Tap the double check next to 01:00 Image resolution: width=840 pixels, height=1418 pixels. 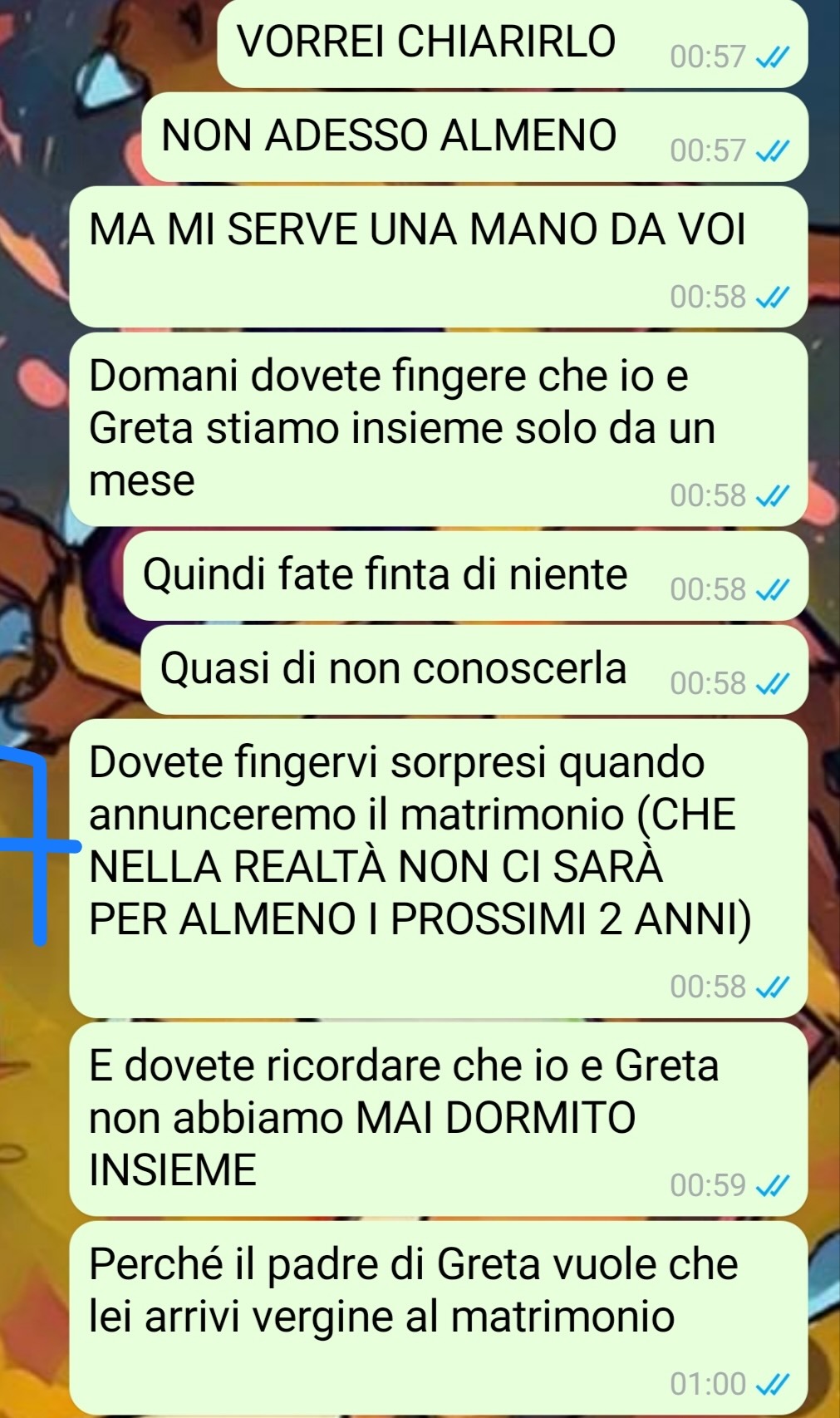pyautogui.click(x=771, y=1384)
